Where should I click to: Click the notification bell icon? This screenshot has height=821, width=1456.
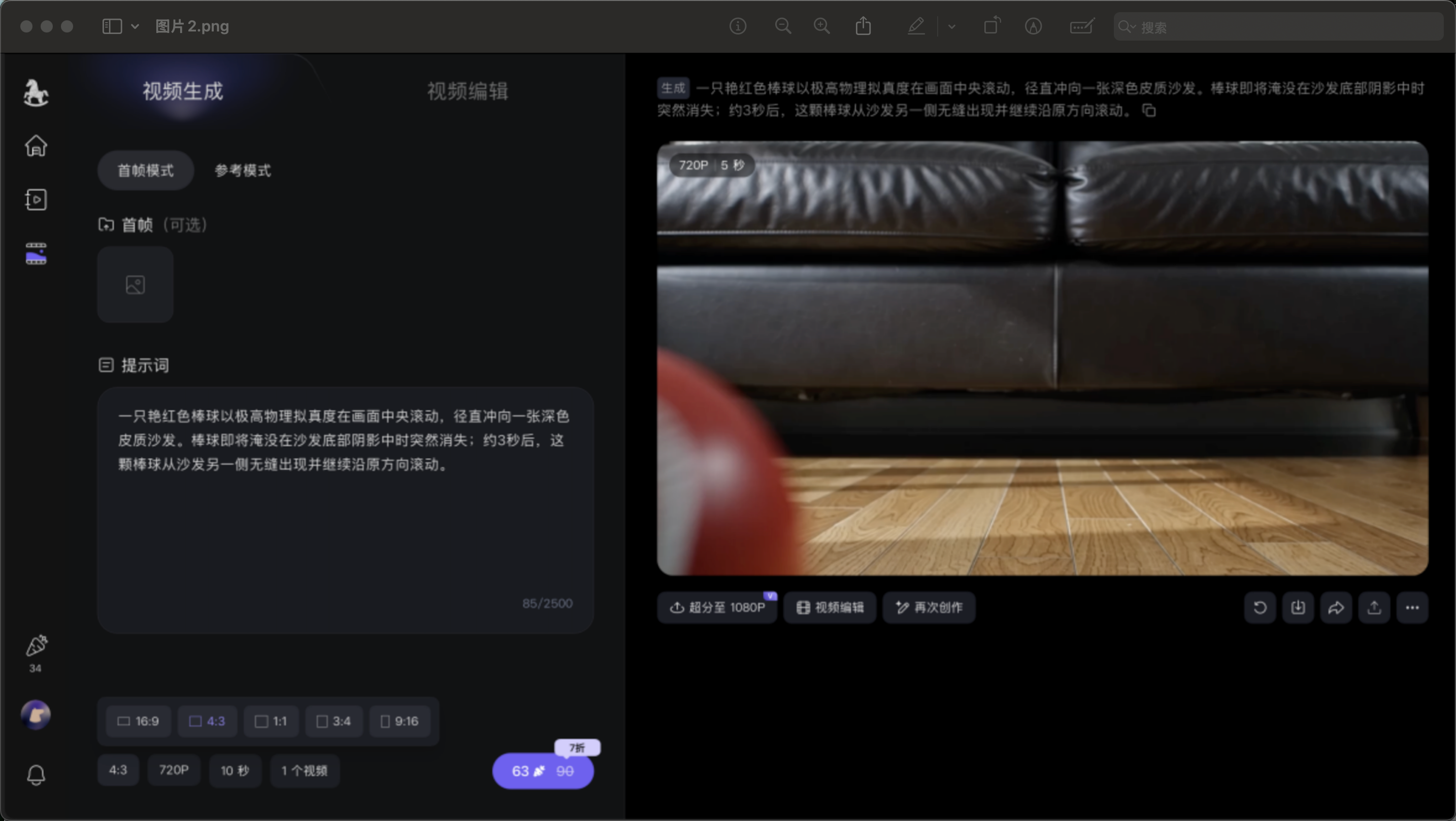36,775
